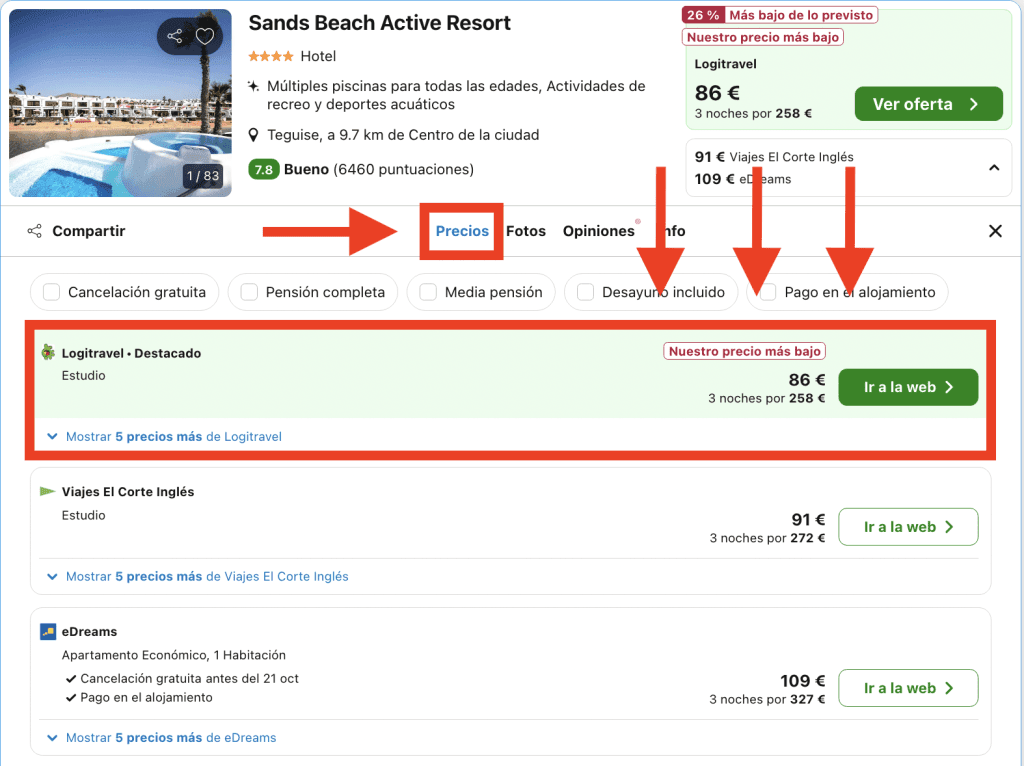Go to Viajes El Corte Inglés website button
This screenshot has height=766, width=1024.
click(x=908, y=527)
